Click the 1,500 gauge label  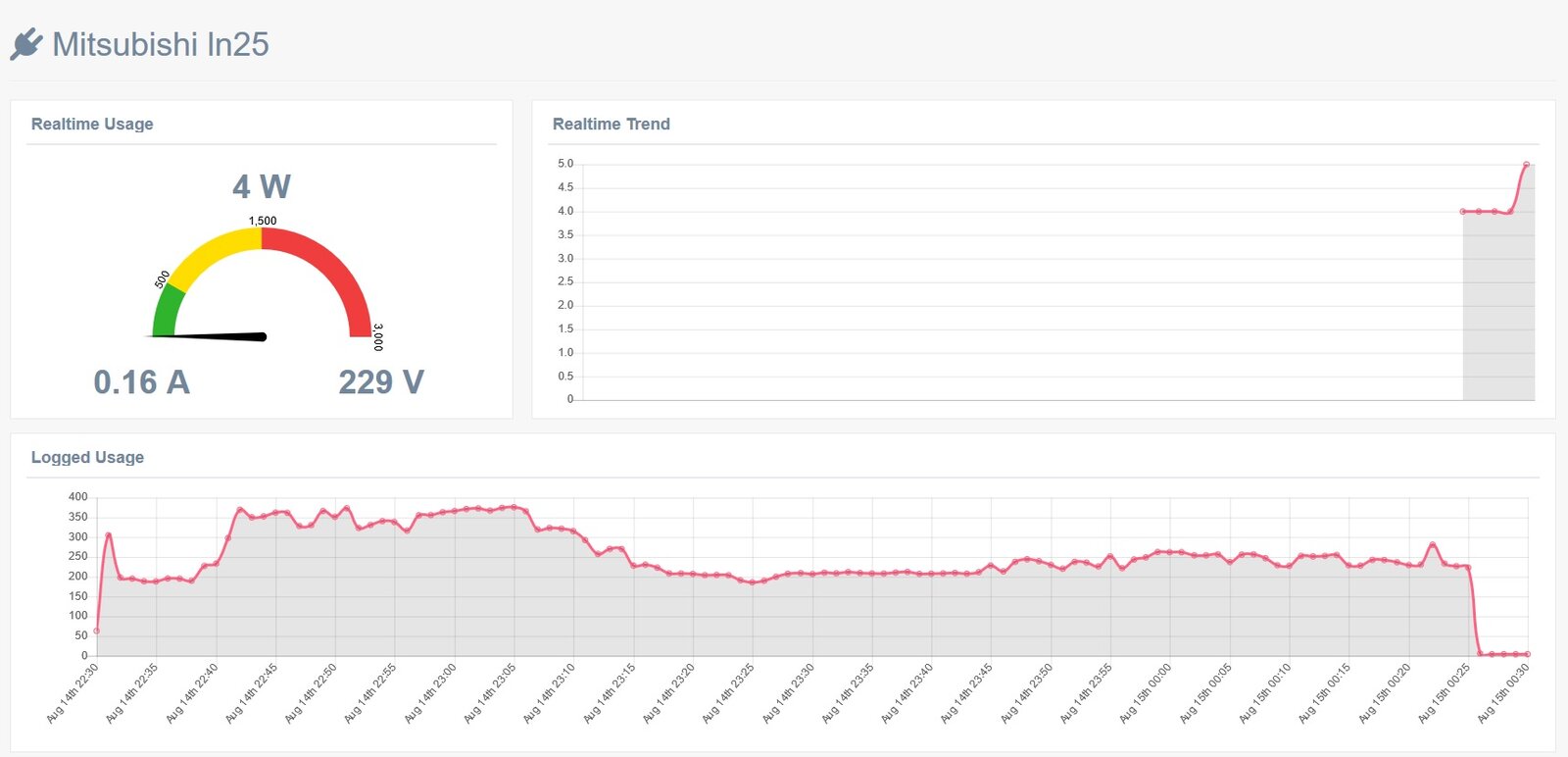click(x=263, y=221)
